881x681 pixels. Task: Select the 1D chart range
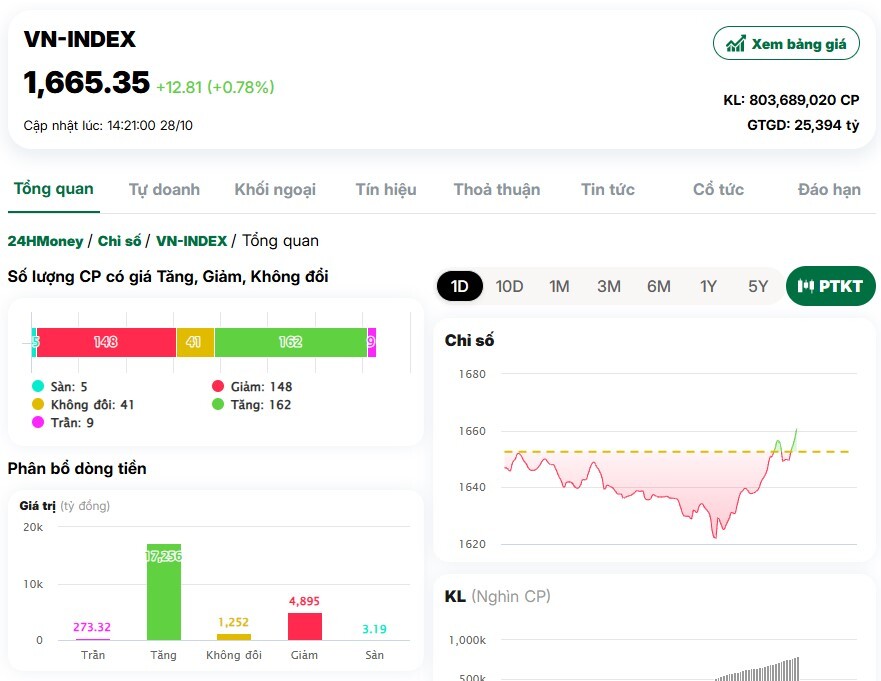[x=460, y=286]
